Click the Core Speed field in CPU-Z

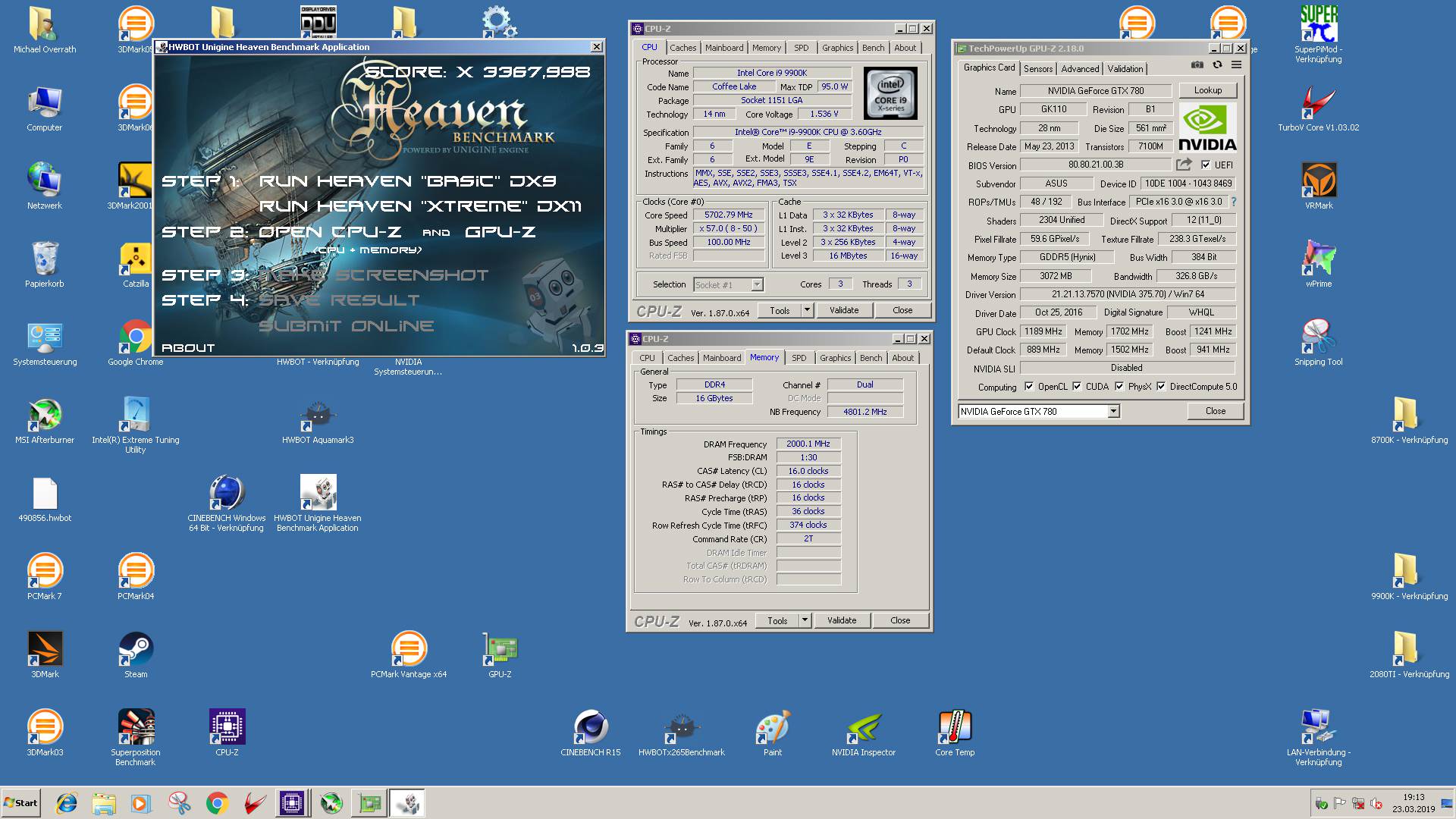pyautogui.click(x=728, y=215)
